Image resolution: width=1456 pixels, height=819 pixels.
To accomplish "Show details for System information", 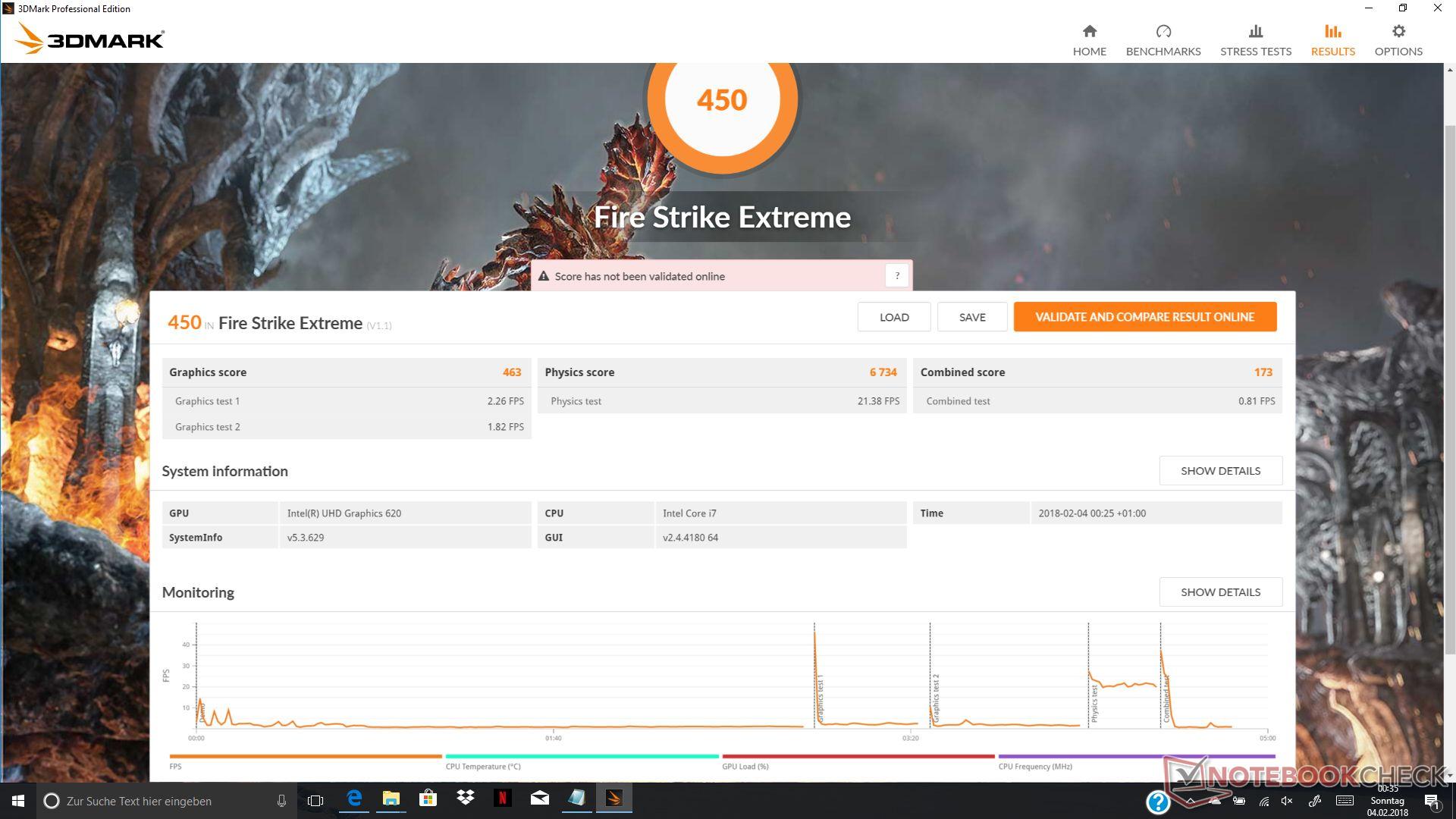I will tap(1220, 471).
